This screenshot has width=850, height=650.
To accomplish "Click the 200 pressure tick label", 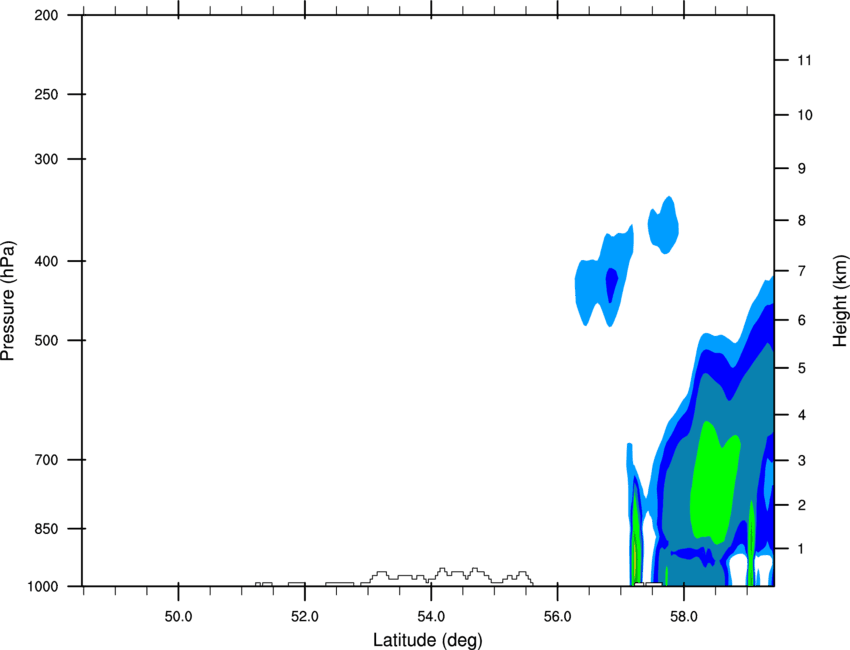I will pos(46,15).
